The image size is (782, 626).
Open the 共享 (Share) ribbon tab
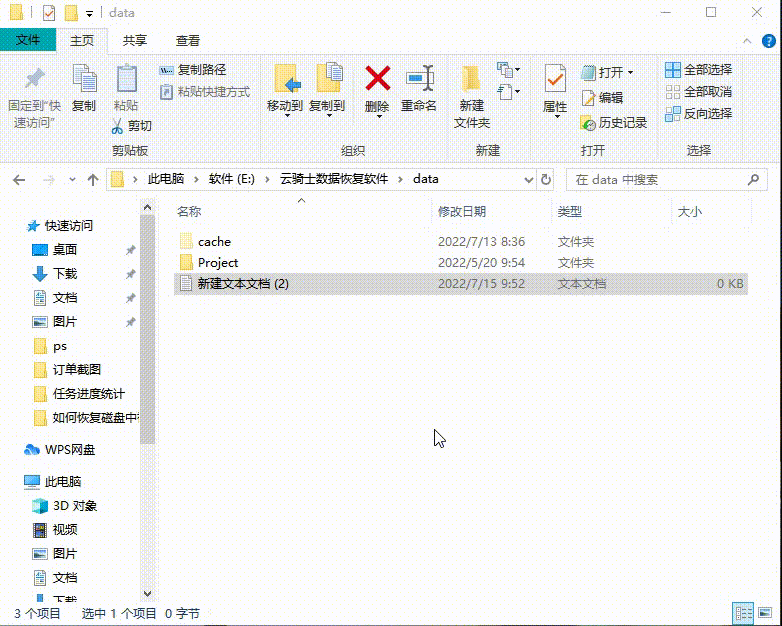click(134, 40)
